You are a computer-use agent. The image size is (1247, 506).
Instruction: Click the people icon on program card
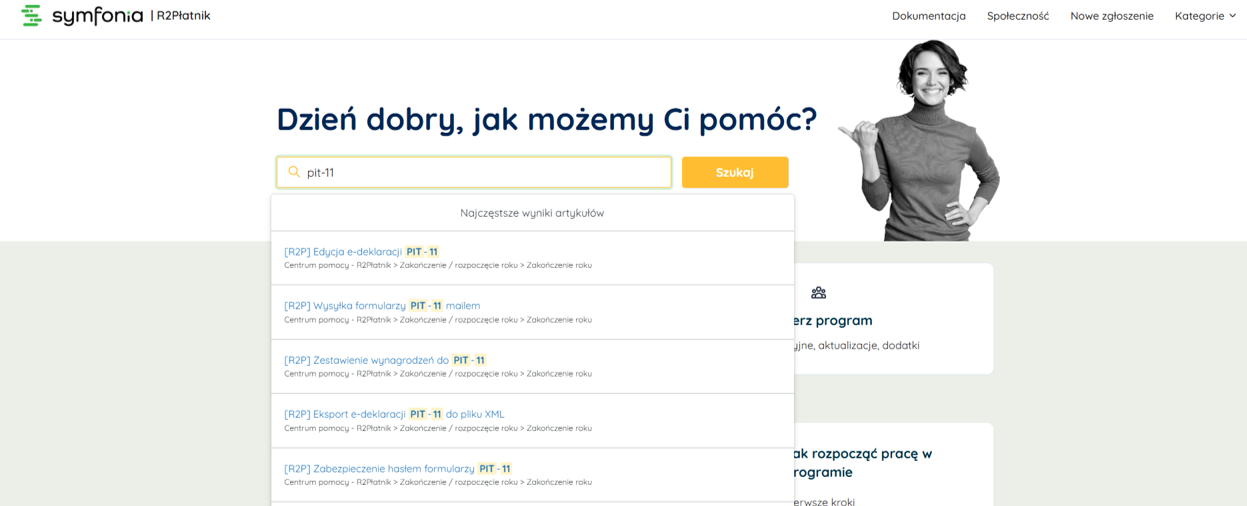point(818,293)
